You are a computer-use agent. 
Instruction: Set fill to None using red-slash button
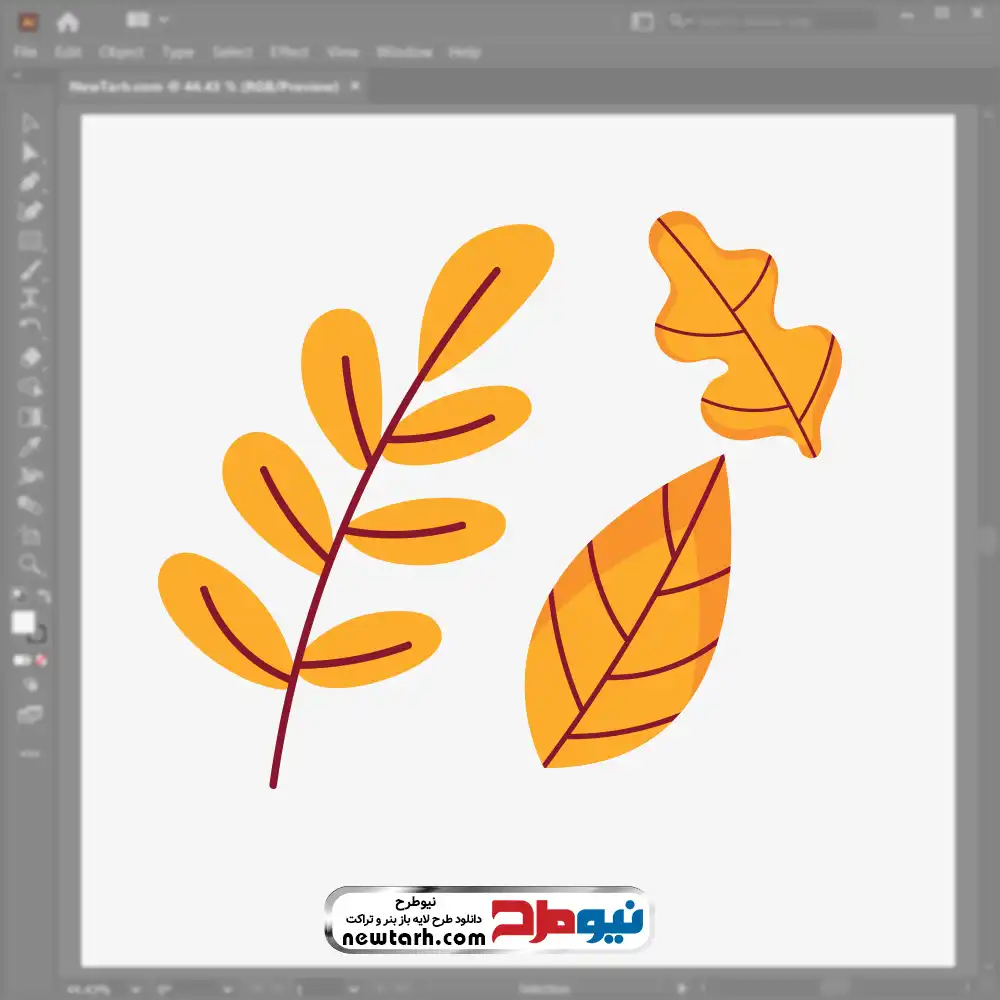point(42,660)
